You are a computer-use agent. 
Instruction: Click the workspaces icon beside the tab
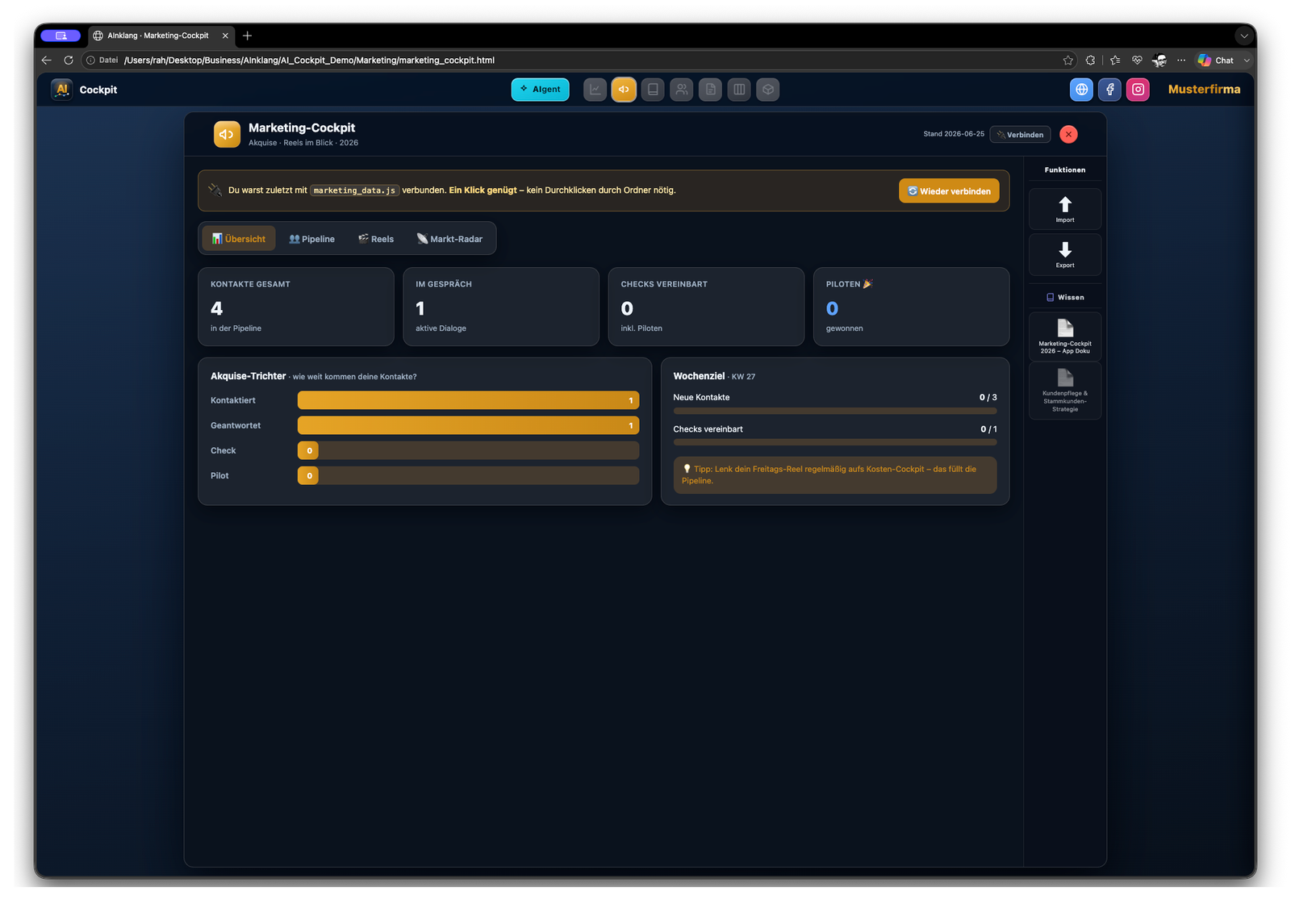61,36
